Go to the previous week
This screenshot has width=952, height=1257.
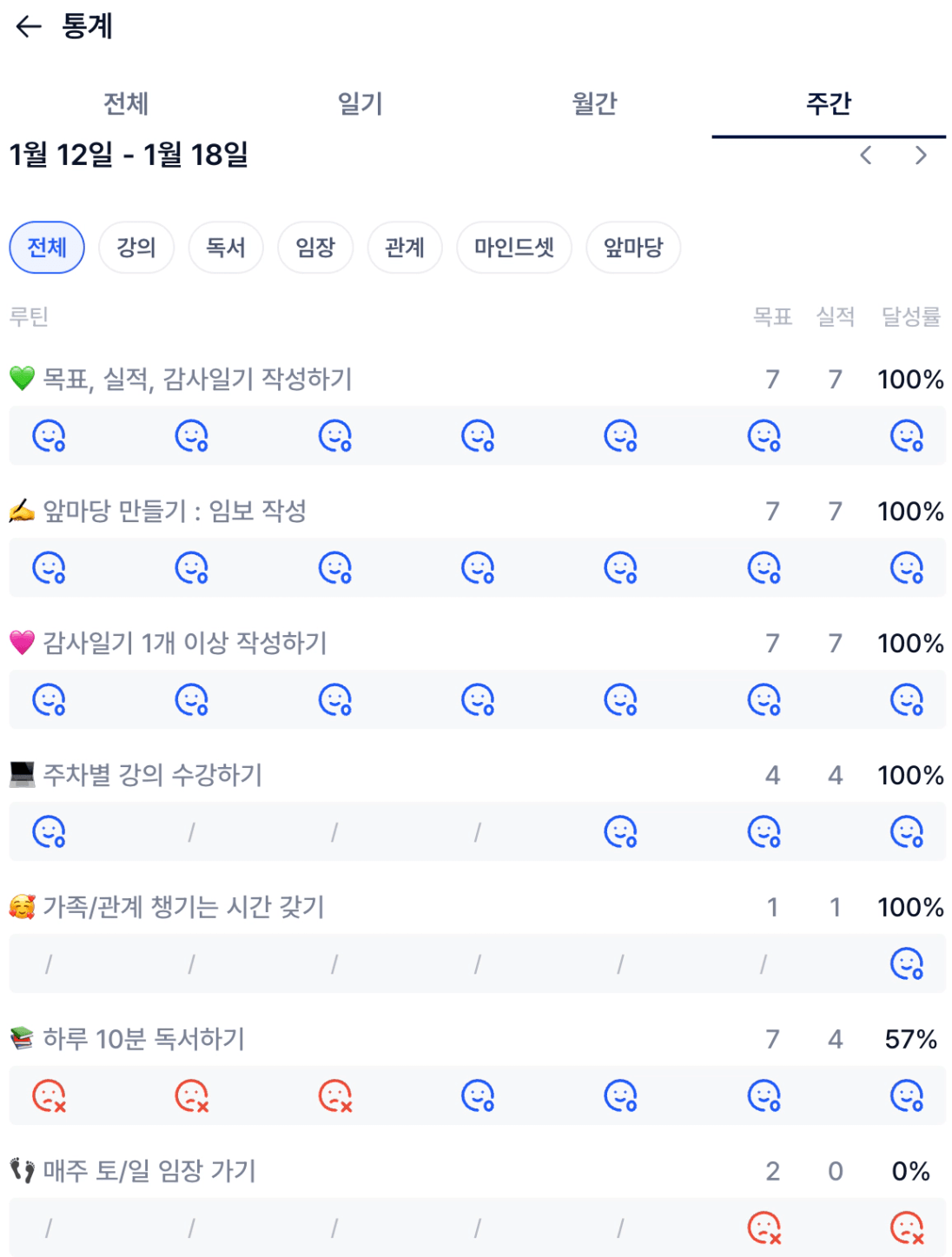point(865,155)
